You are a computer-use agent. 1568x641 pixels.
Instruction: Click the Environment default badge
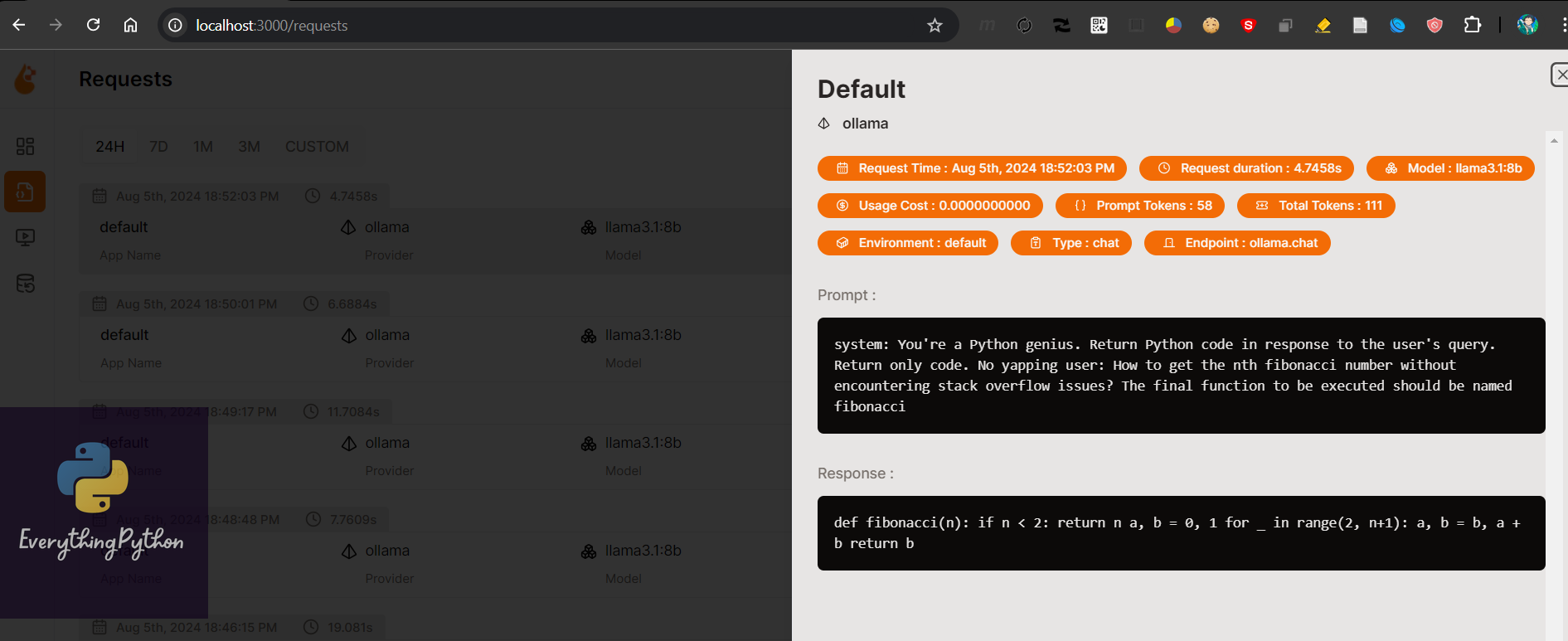(x=908, y=243)
